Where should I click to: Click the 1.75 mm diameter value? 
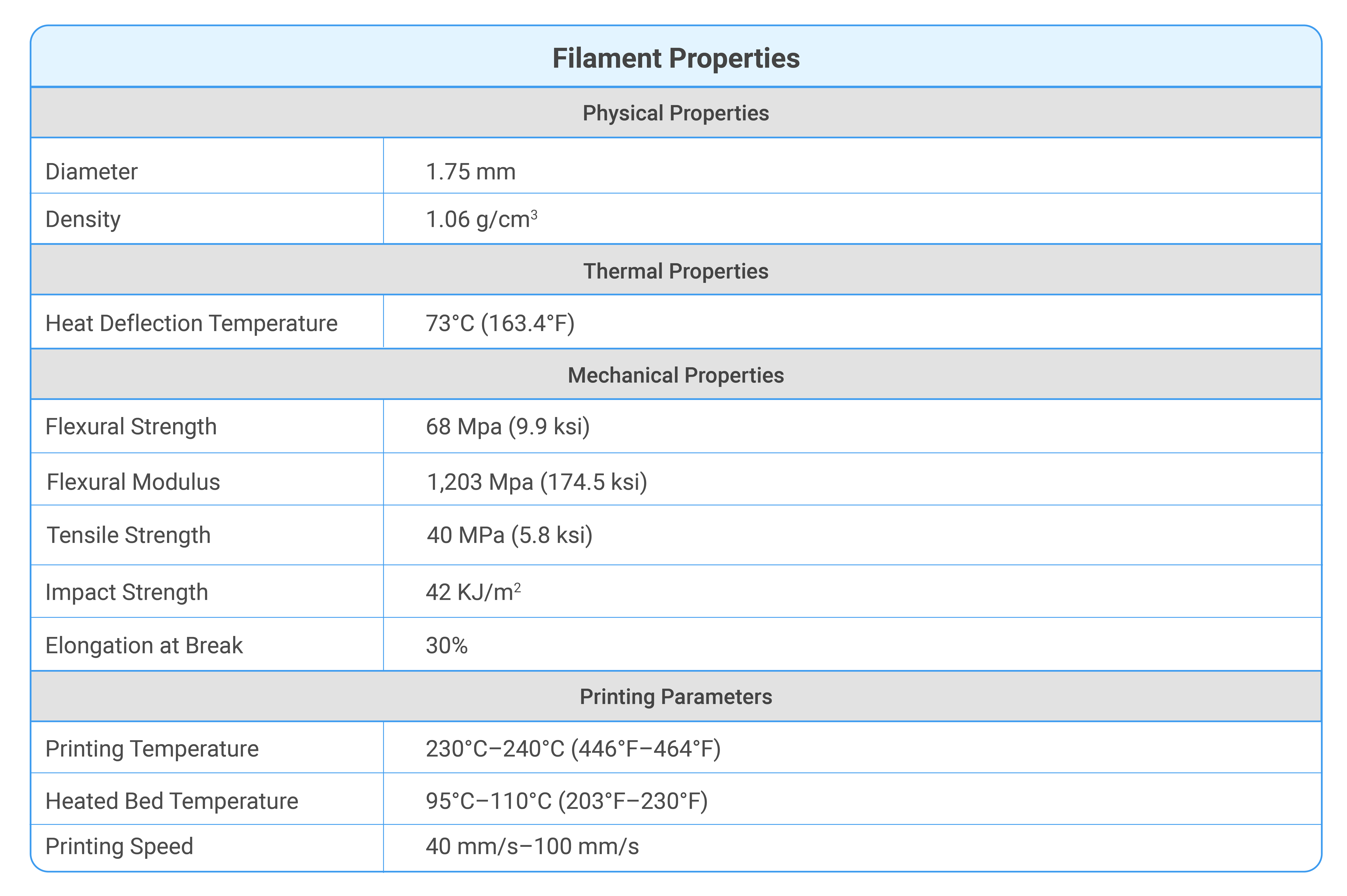tap(471, 171)
